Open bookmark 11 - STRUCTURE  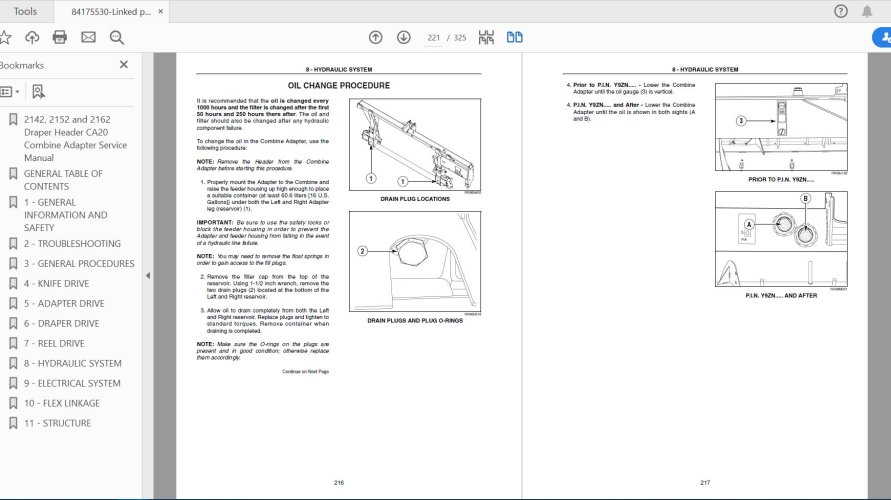pyautogui.click(x=57, y=422)
